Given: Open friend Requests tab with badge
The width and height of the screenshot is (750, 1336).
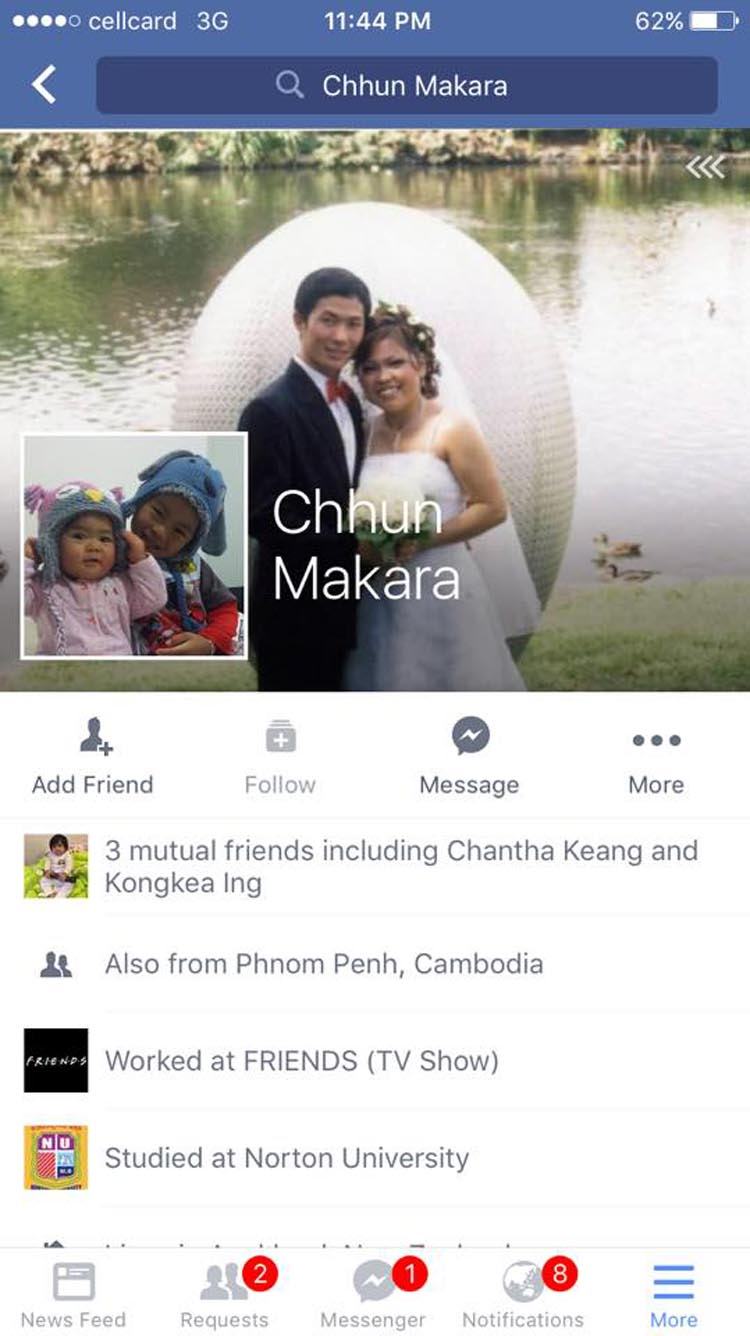Looking at the screenshot, I should [225, 1294].
